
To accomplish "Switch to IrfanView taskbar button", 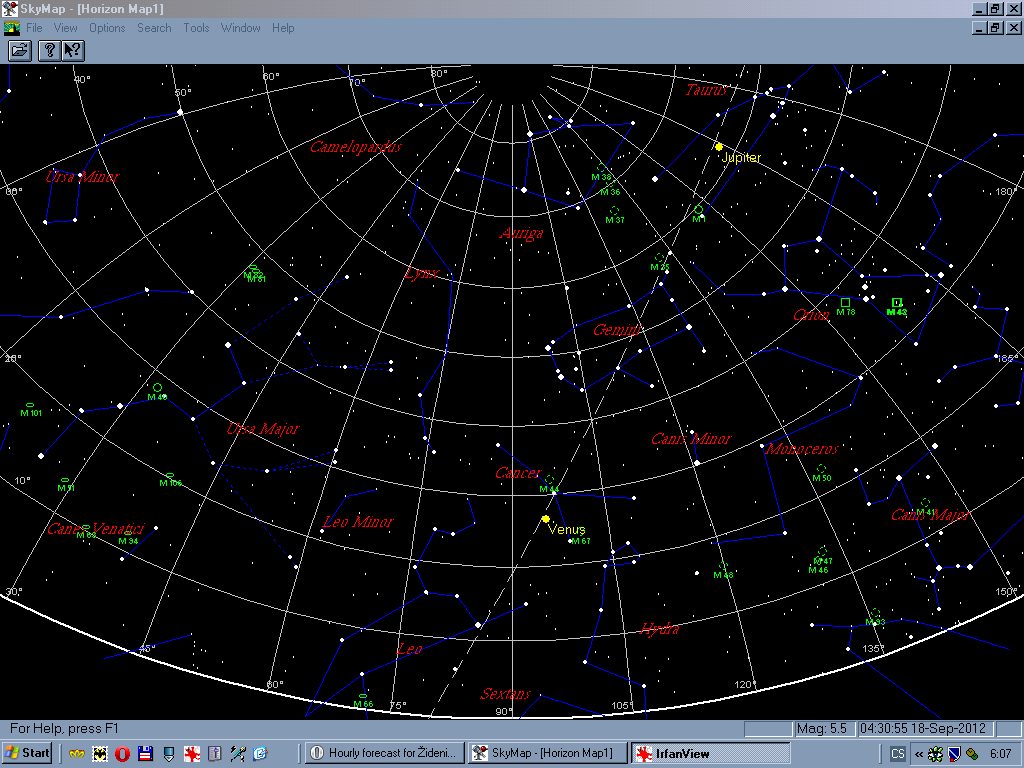I will coord(711,753).
